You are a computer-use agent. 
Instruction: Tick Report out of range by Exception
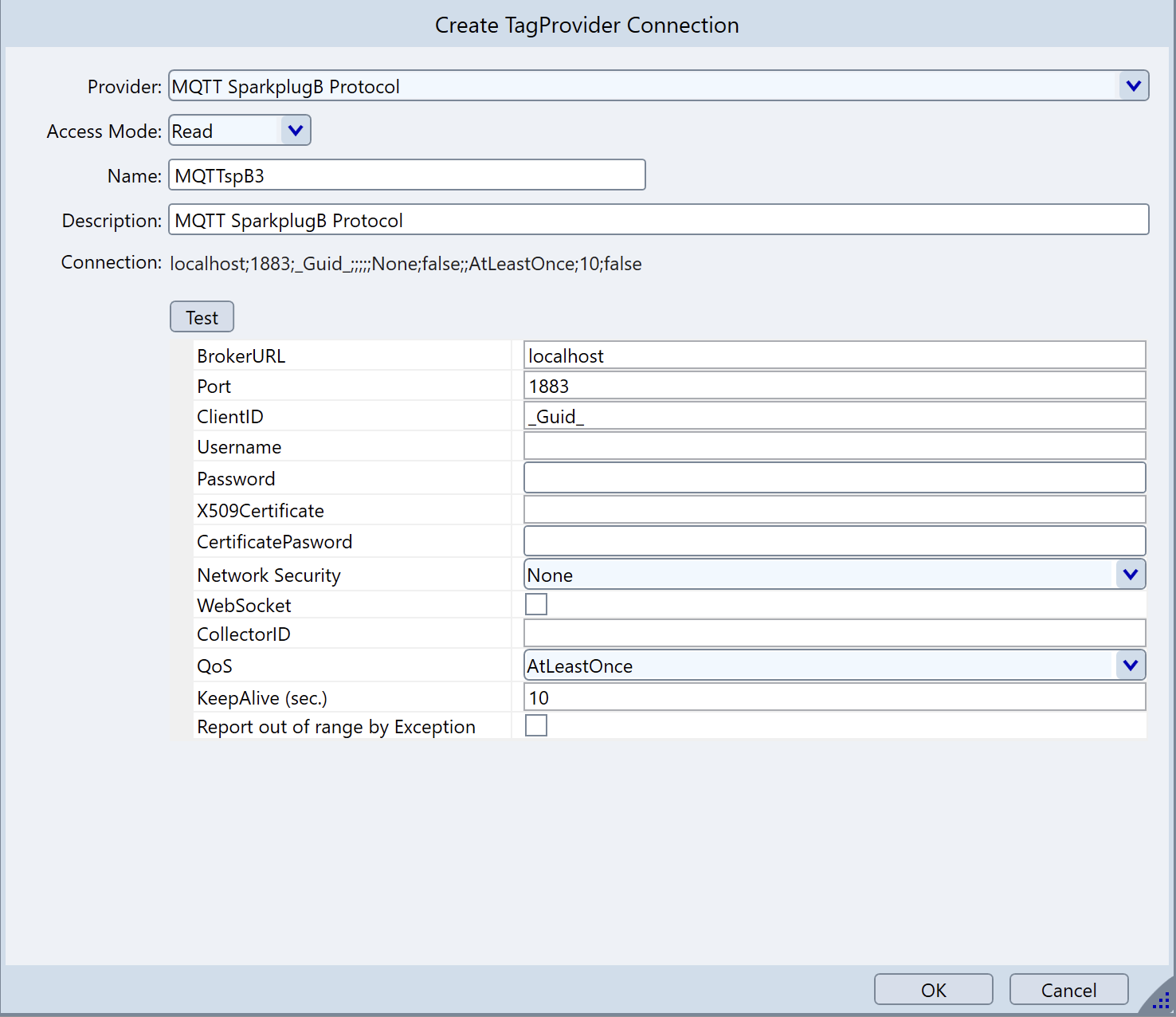pyautogui.click(x=536, y=726)
